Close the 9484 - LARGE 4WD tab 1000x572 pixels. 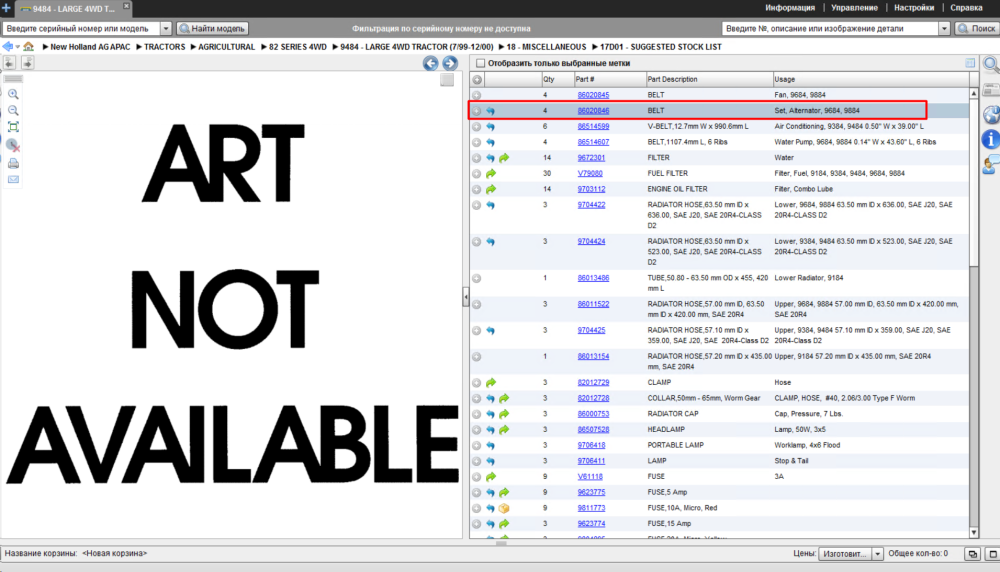(x=126, y=6)
